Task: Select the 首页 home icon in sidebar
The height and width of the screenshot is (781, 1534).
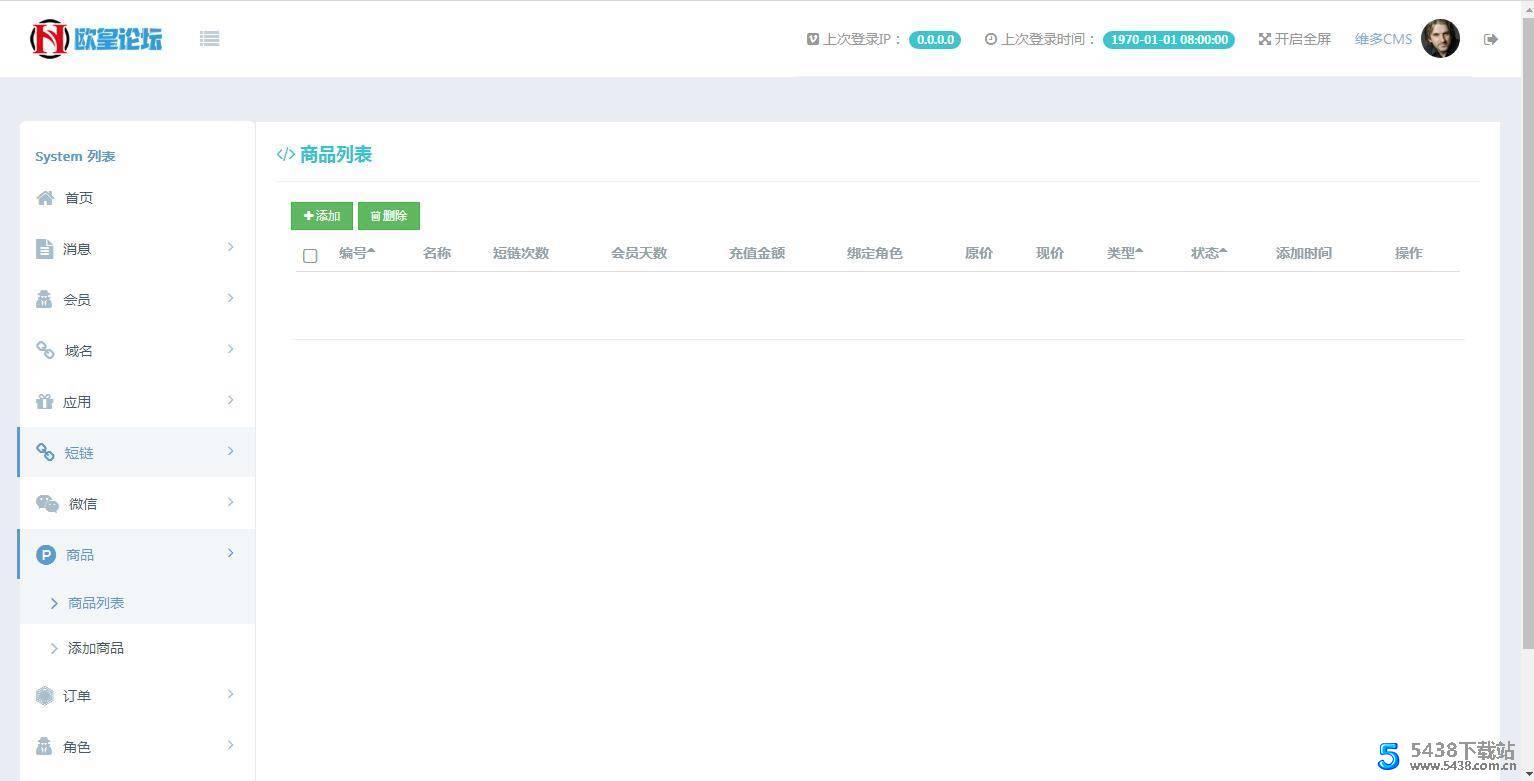Action: click(x=45, y=197)
